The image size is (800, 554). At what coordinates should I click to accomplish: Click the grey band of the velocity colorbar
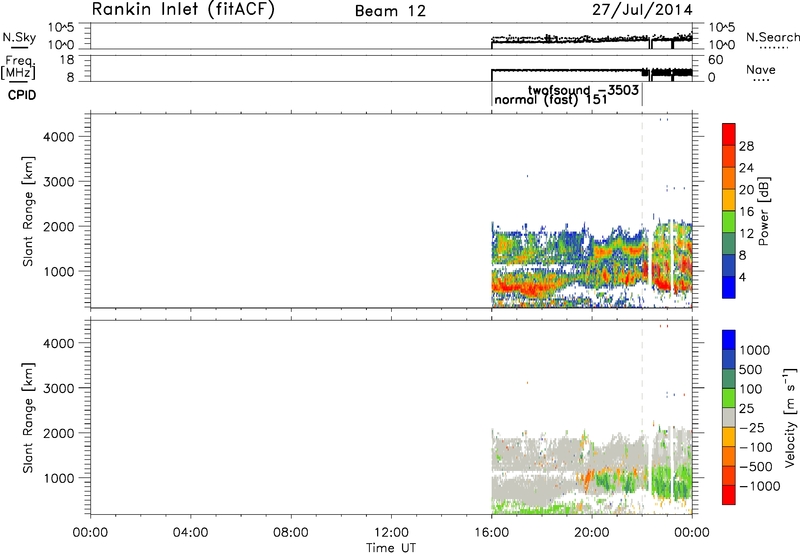(729, 417)
